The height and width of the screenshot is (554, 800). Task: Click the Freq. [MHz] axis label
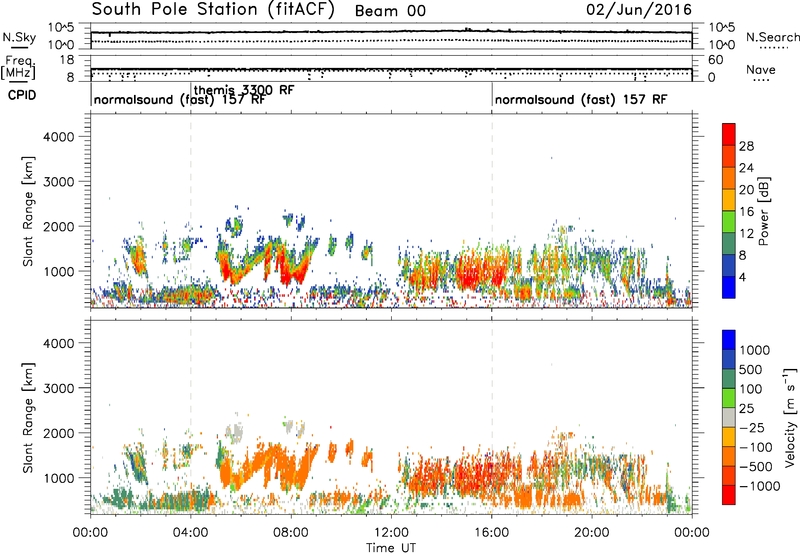(x=18, y=67)
